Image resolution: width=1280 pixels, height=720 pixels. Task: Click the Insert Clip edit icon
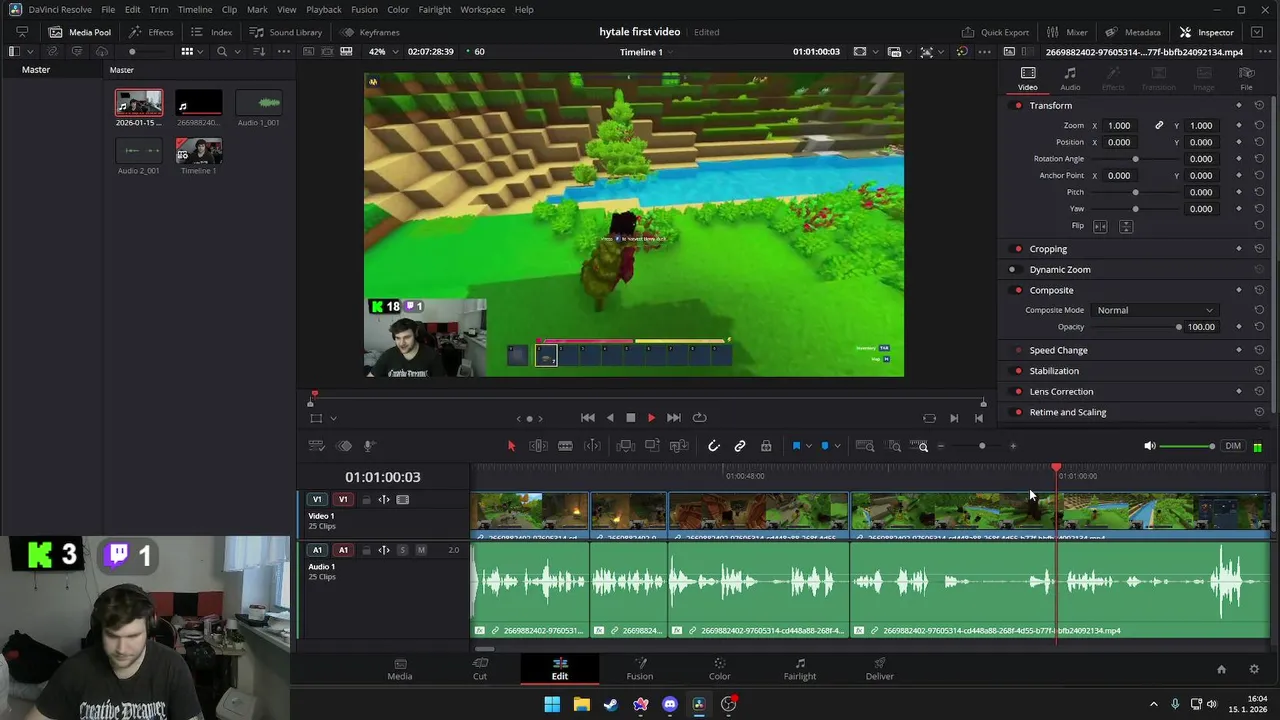626,446
